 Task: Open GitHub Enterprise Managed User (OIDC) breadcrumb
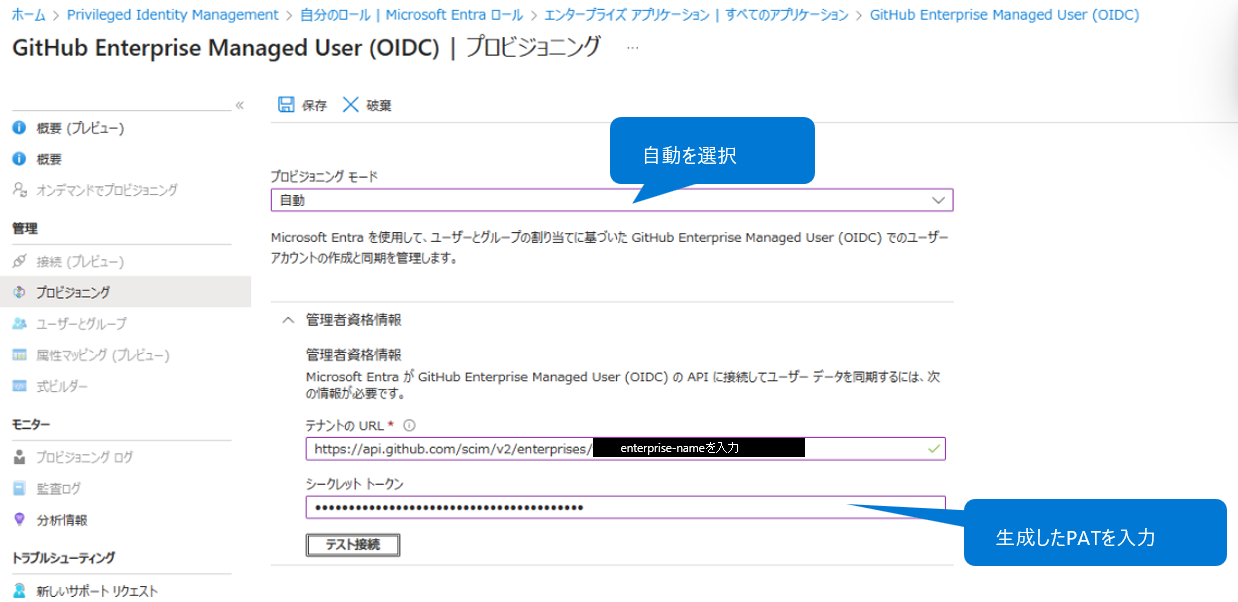(x=1005, y=15)
